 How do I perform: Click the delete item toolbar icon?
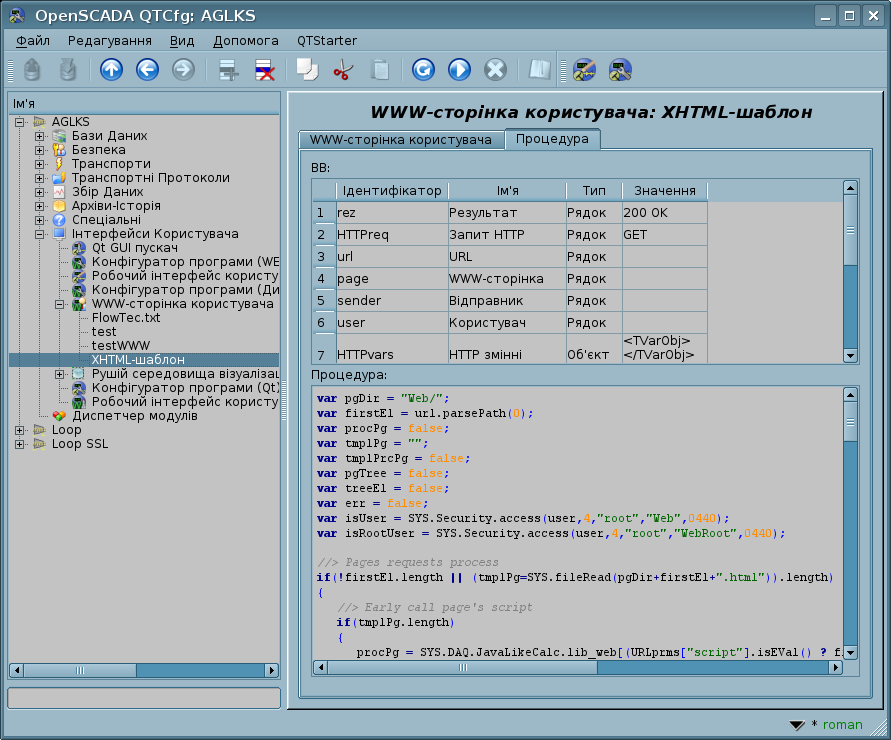(x=265, y=70)
